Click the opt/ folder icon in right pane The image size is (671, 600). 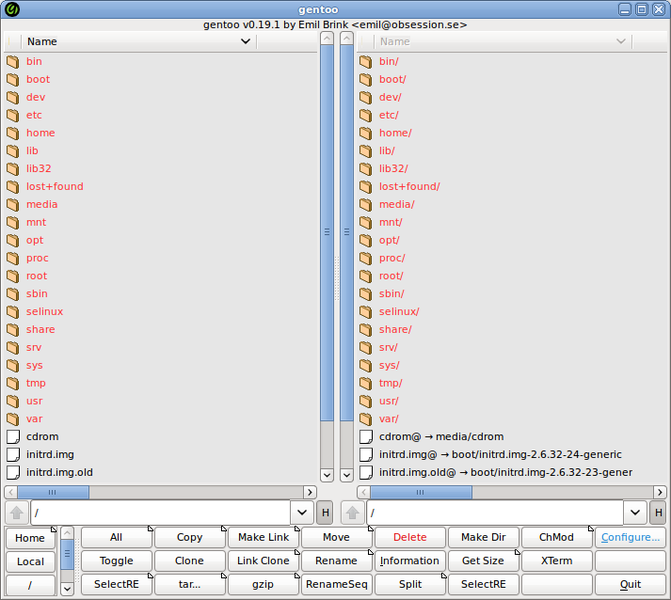(366, 240)
